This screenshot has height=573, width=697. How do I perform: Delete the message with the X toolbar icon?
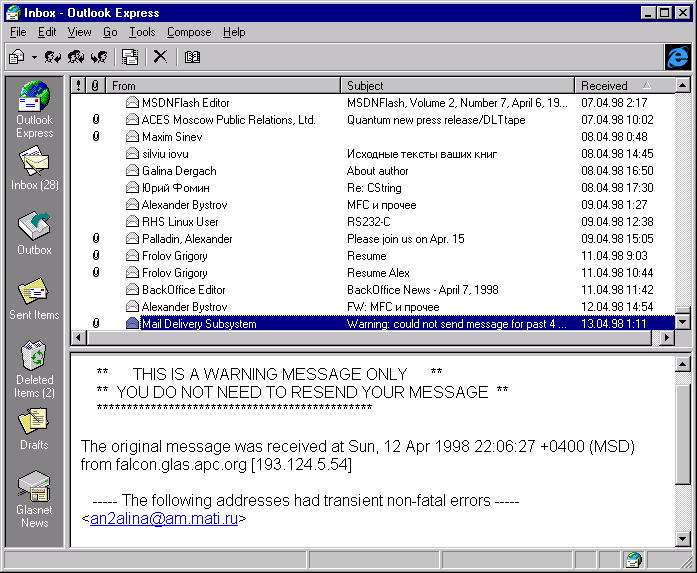[160, 56]
